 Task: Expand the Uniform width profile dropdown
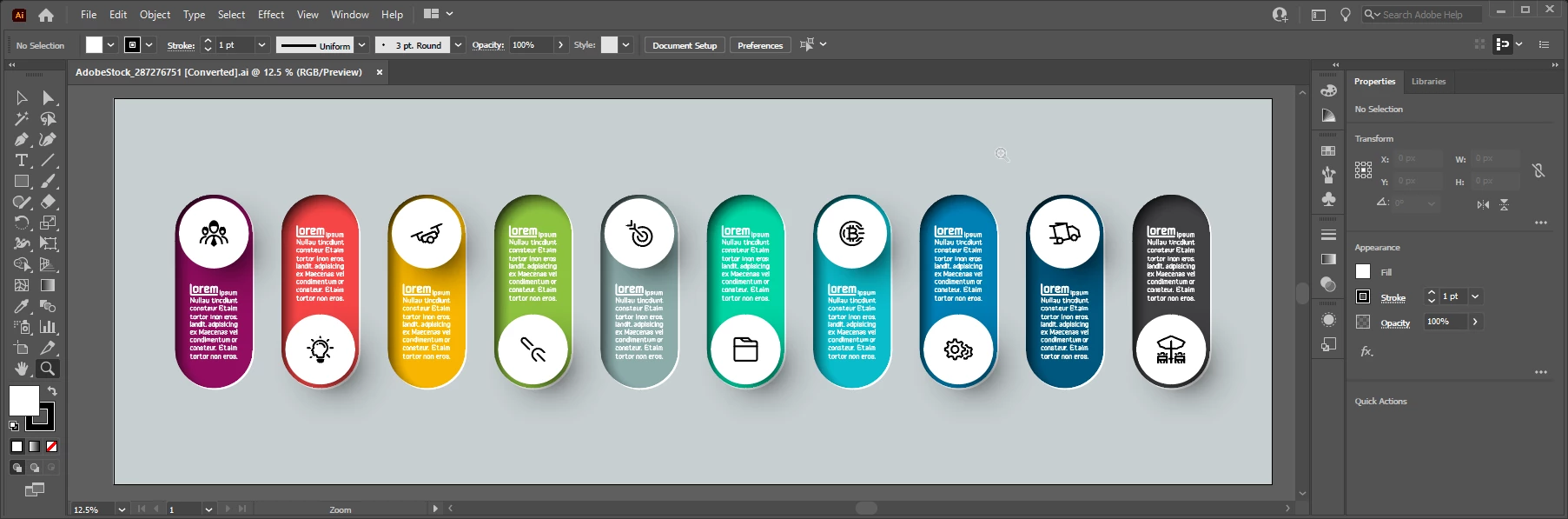[362, 45]
